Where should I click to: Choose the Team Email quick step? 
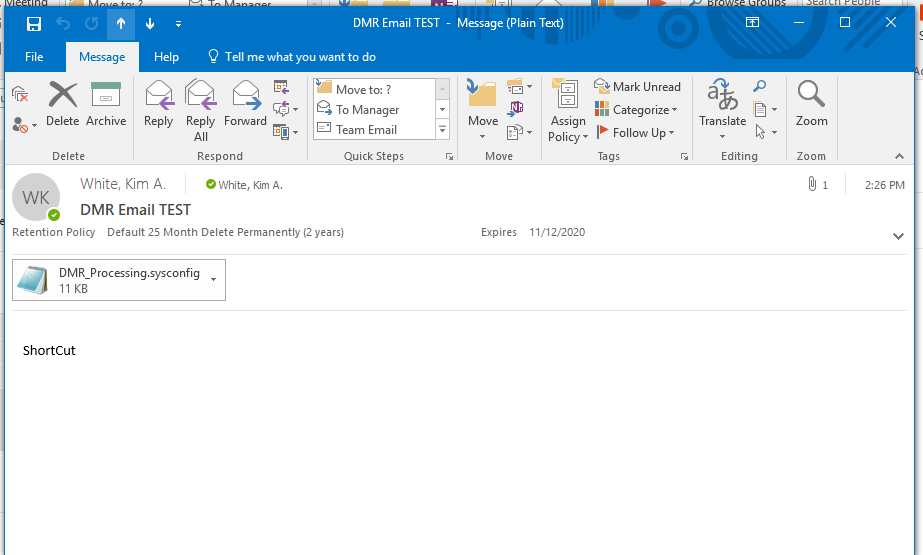pyautogui.click(x=375, y=129)
